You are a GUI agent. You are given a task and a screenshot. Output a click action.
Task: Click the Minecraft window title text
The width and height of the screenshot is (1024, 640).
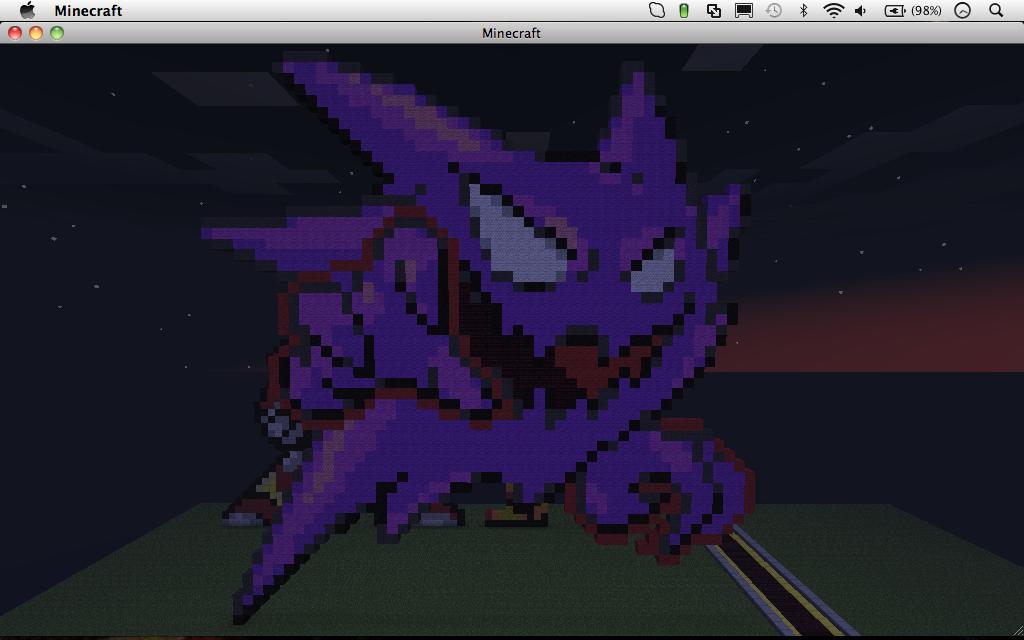tap(511, 33)
